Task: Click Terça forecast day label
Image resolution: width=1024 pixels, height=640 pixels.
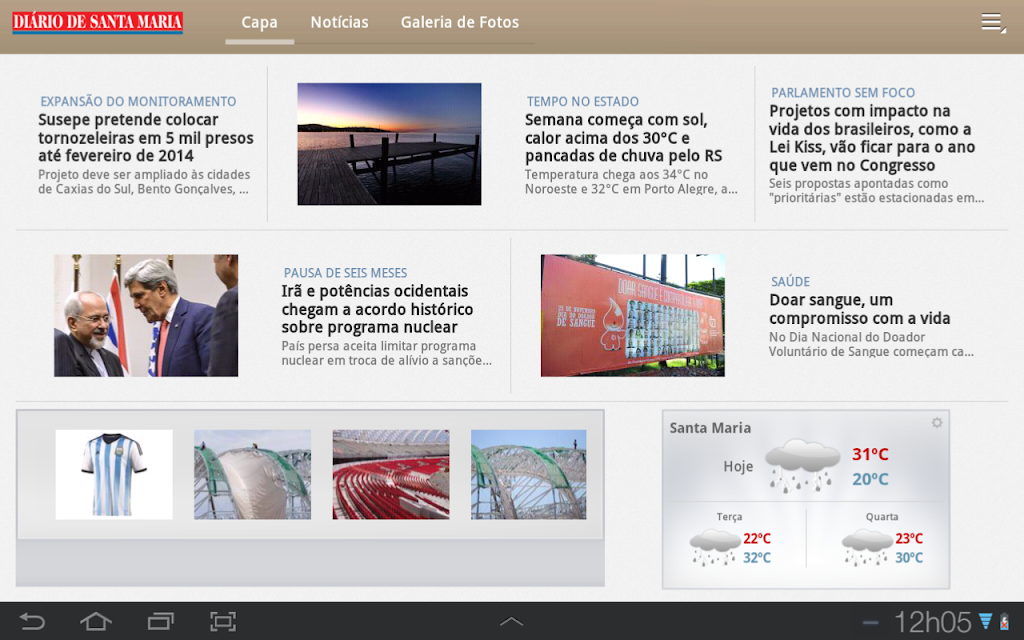Action: 729,517
